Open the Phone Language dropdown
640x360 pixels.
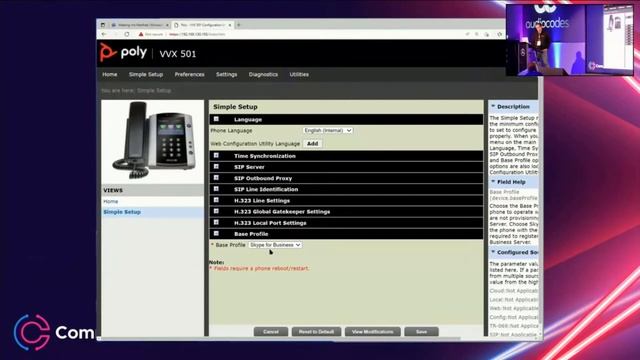(x=328, y=131)
